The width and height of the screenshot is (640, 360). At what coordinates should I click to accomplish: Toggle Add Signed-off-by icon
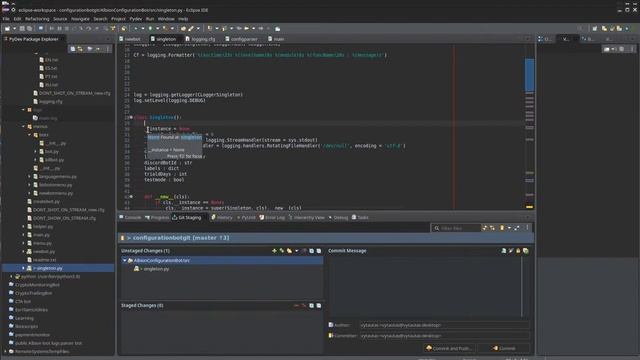(x=511, y=251)
